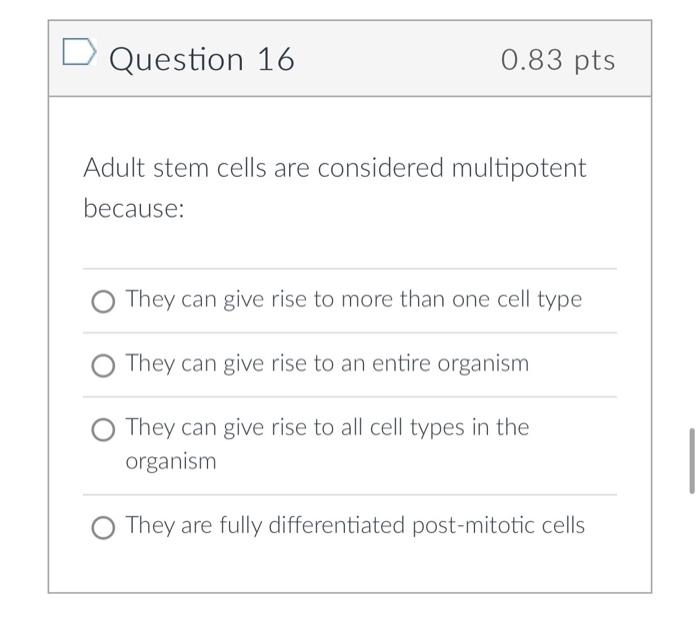Viewport: 700px width, 622px height.
Task: Click the number "16" in the question title
Action: pos(275,60)
